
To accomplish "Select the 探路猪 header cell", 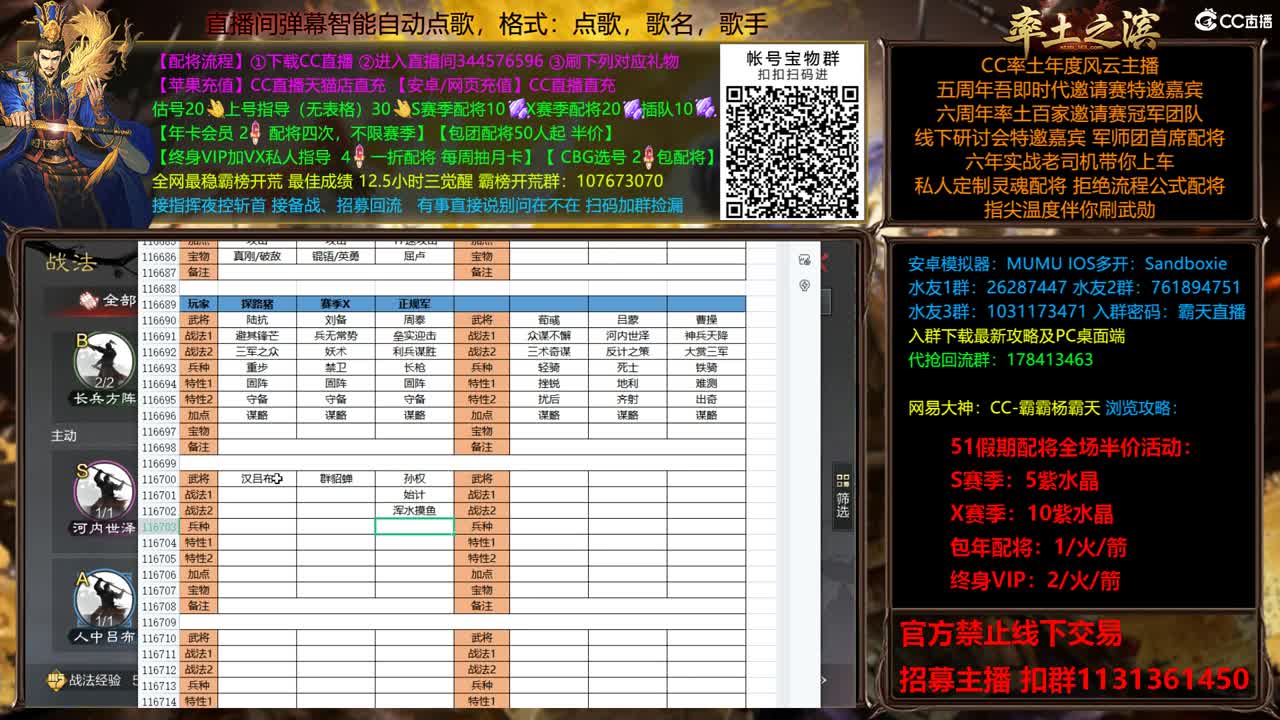I will tap(256, 303).
